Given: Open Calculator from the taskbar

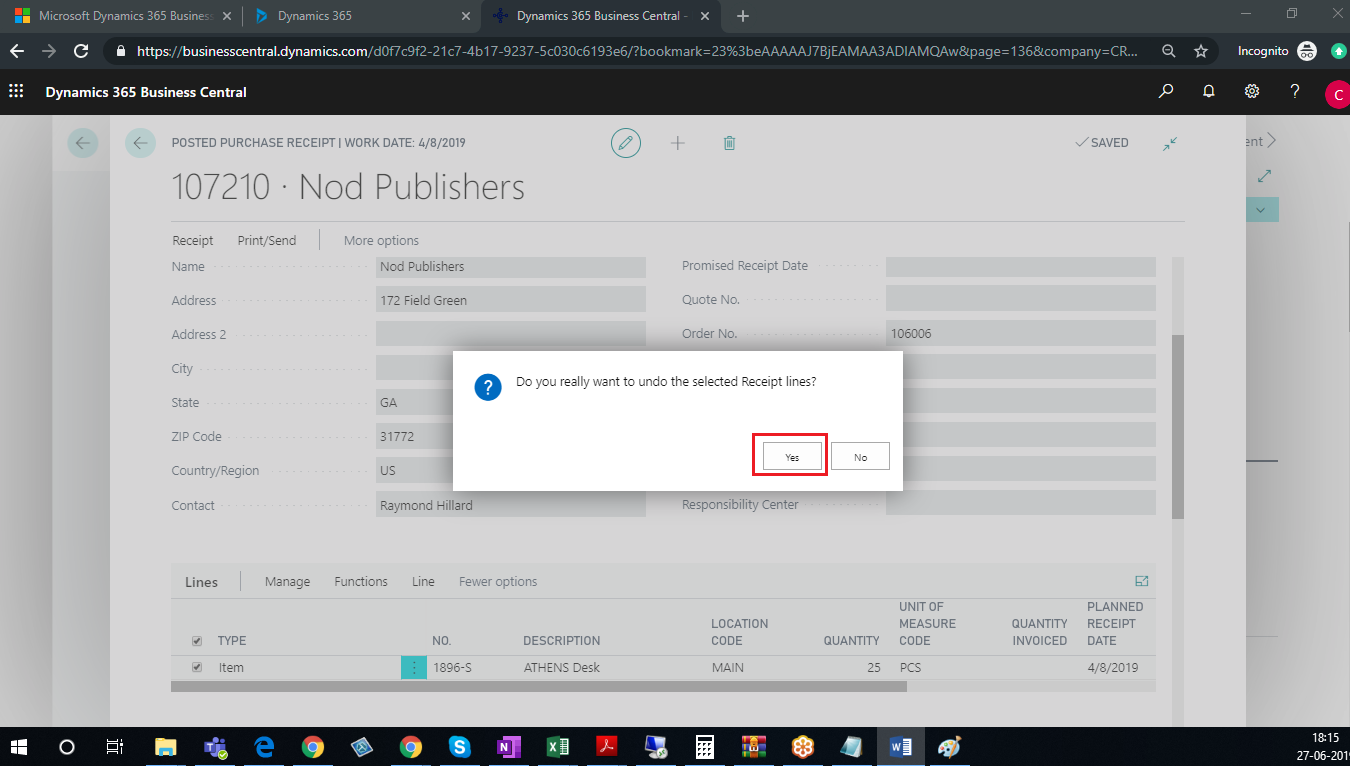Looking at the screenshot, I should point(705,747).
